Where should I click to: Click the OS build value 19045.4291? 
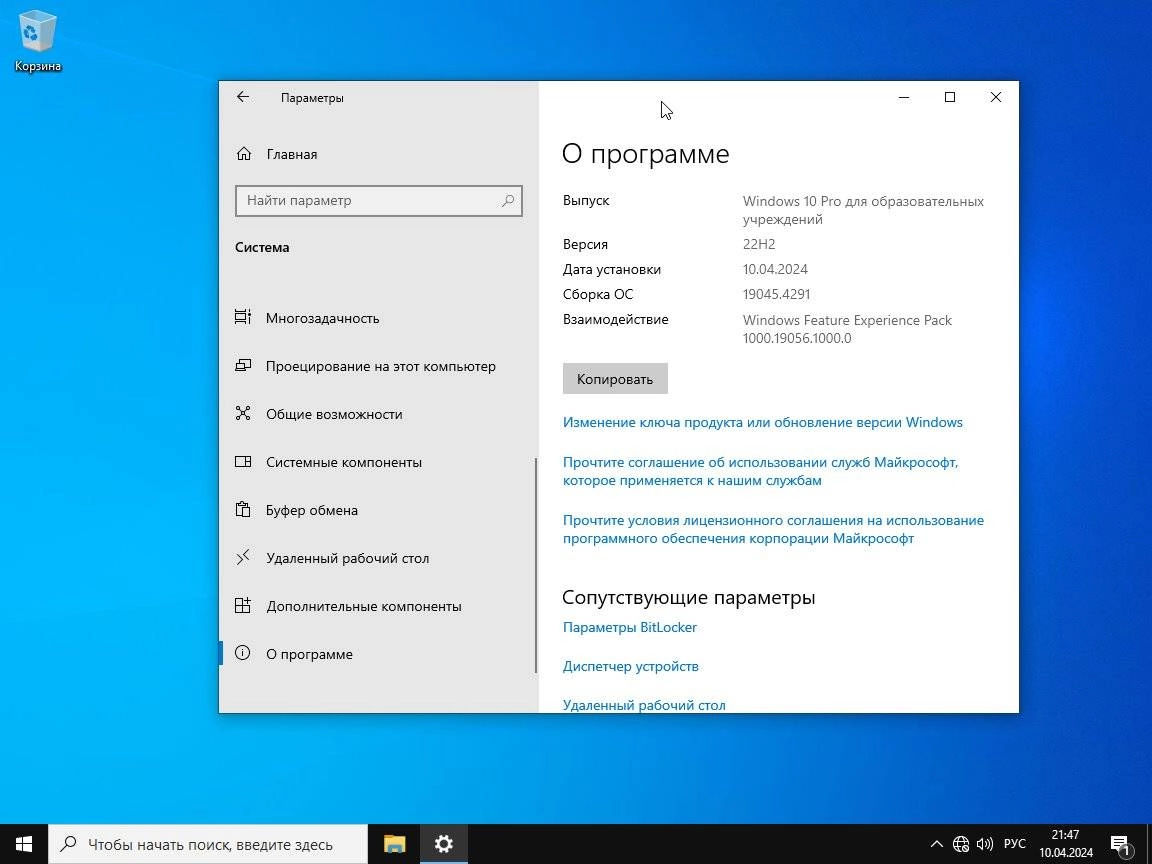tap(777, 294)
